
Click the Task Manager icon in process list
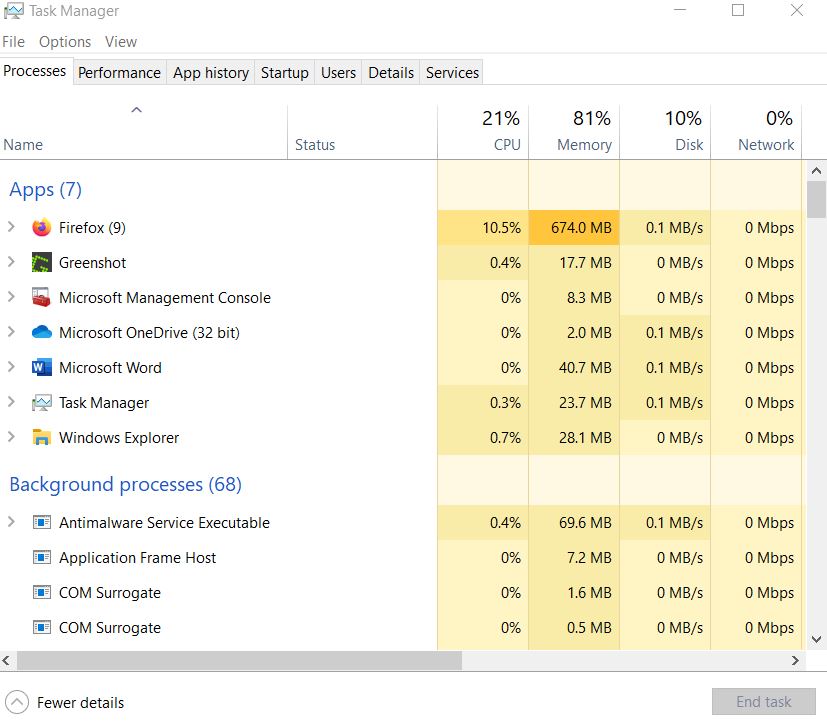(x=40, y=402)
